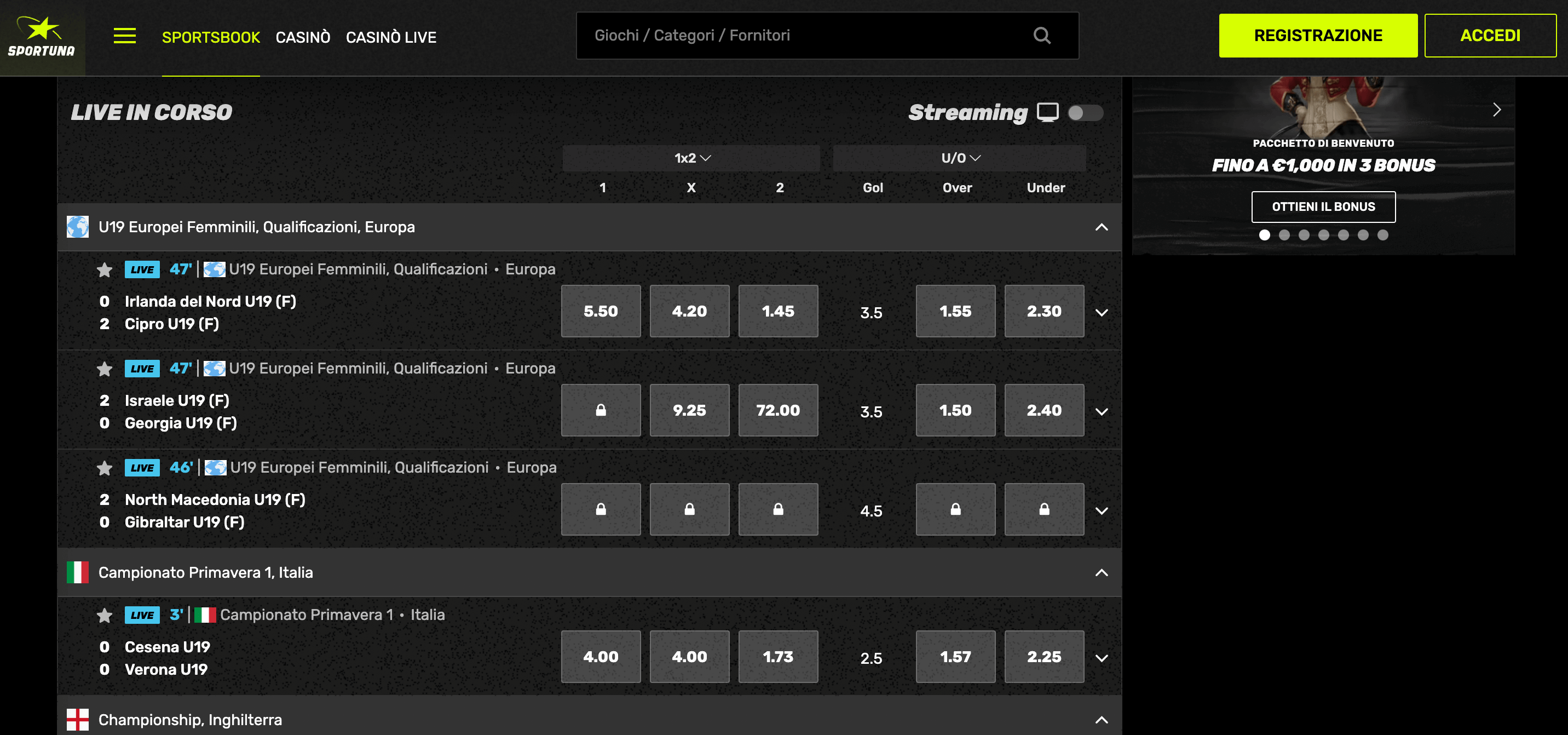Click the star favorite icon for Israele U19 match
Screen dimensions: 1568x735
103,368
